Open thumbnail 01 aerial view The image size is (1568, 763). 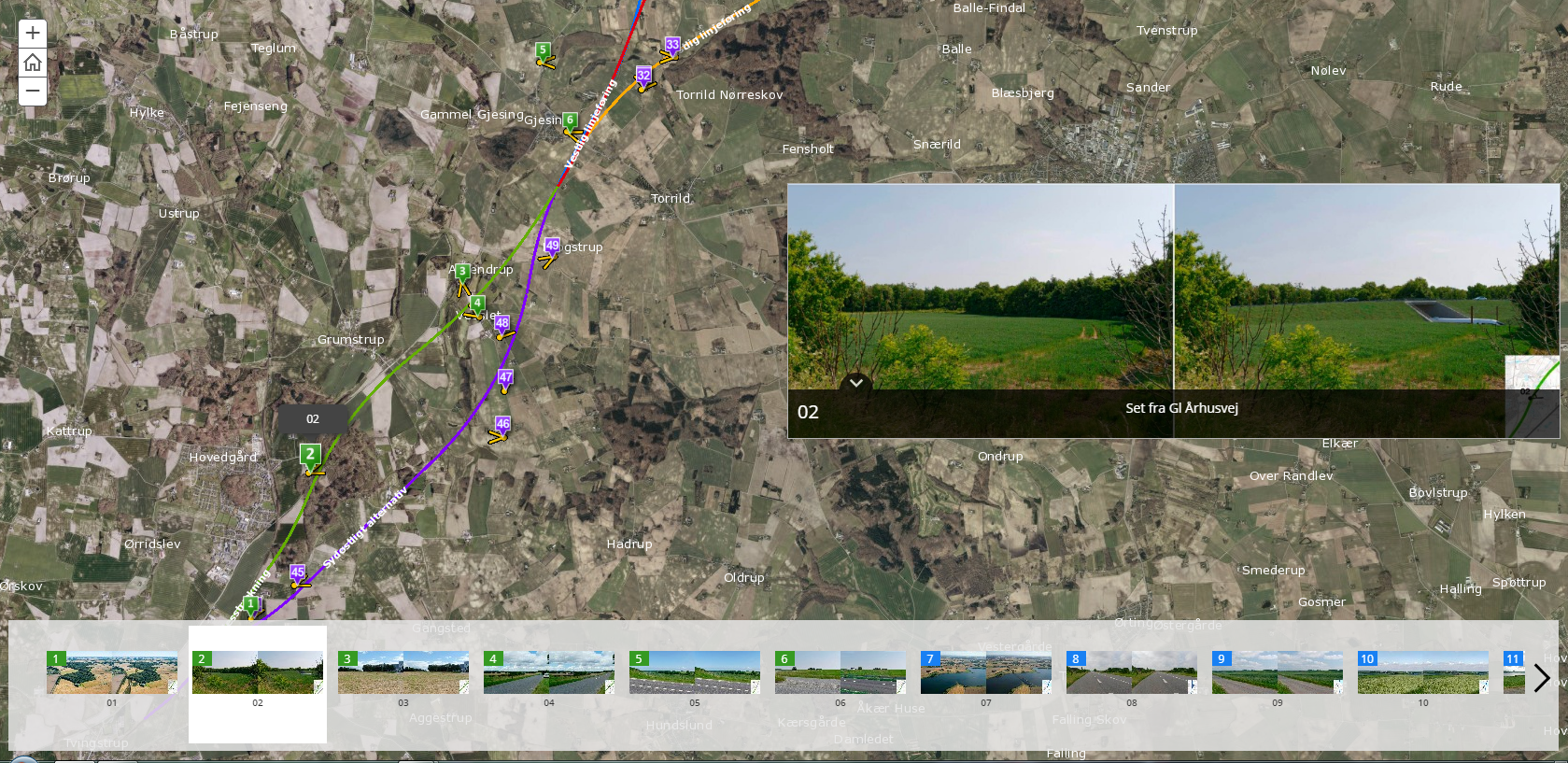[112, 672]
